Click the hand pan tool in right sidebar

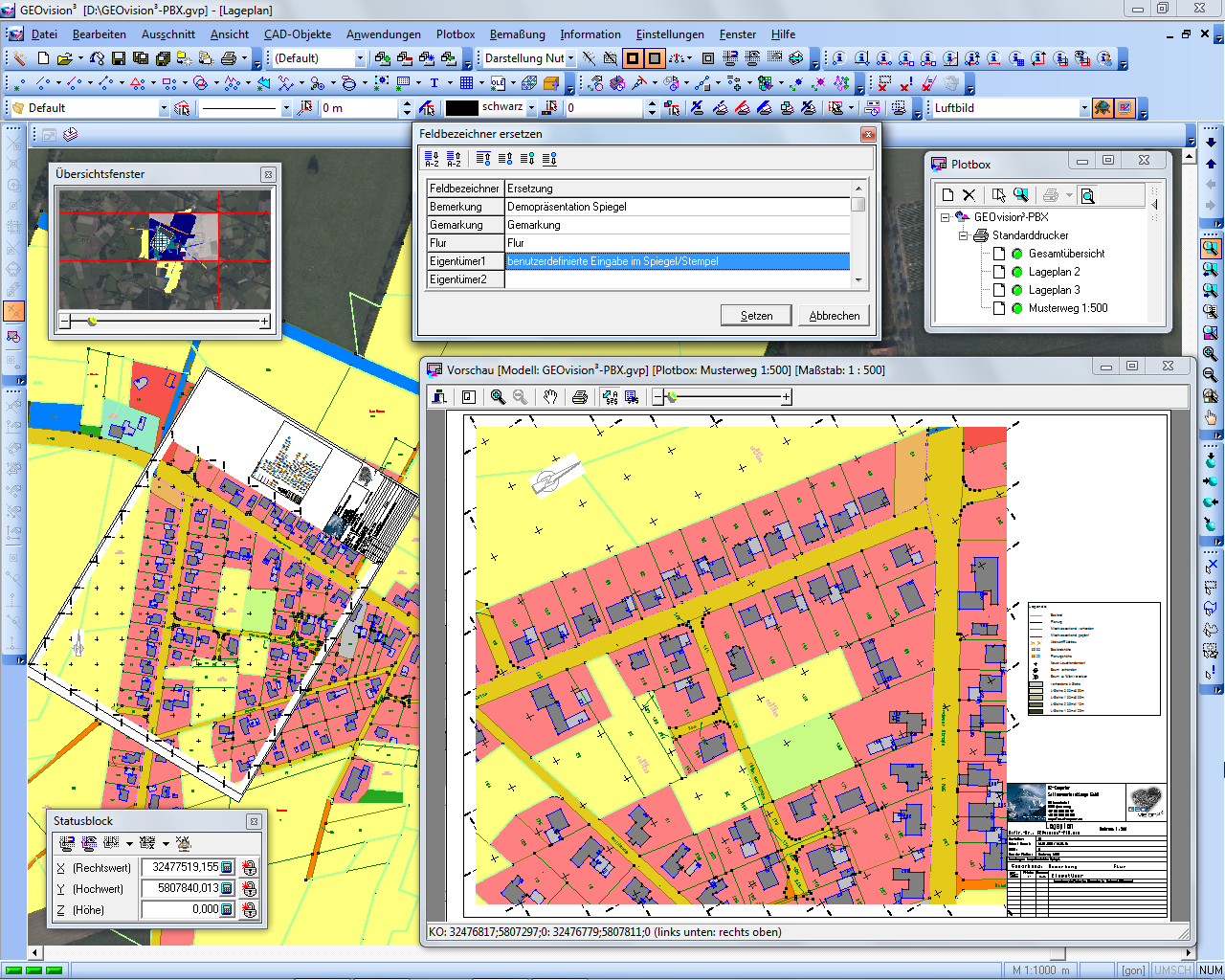pos(1211,417)
